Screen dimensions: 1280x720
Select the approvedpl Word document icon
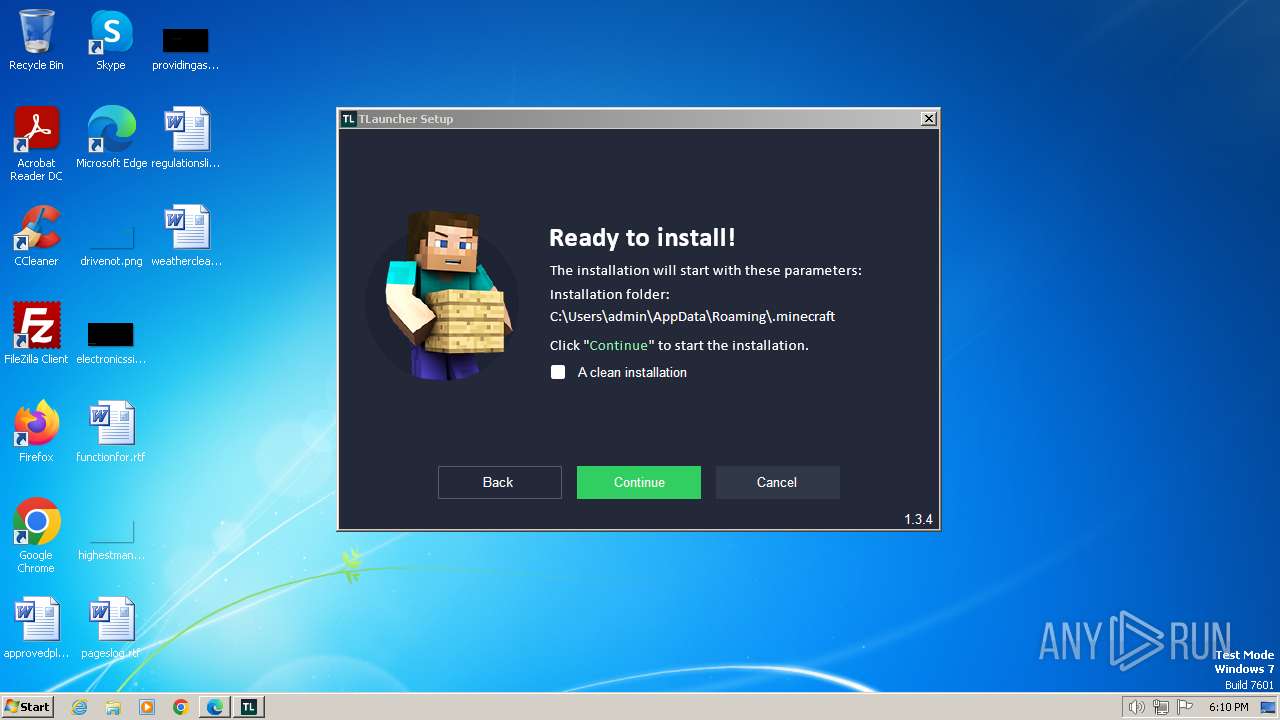(36, 627)
